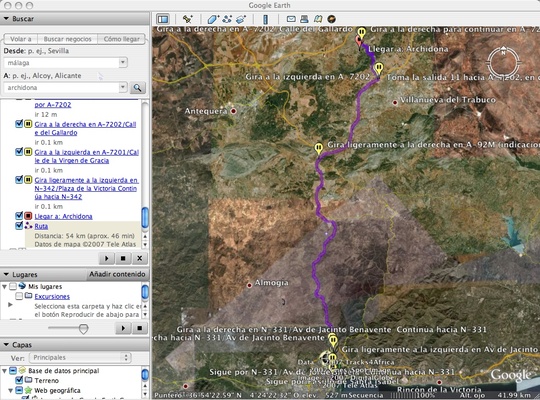
Task: Select the 'Cómo llegar' tab
Action: click(x=122, y=39)
